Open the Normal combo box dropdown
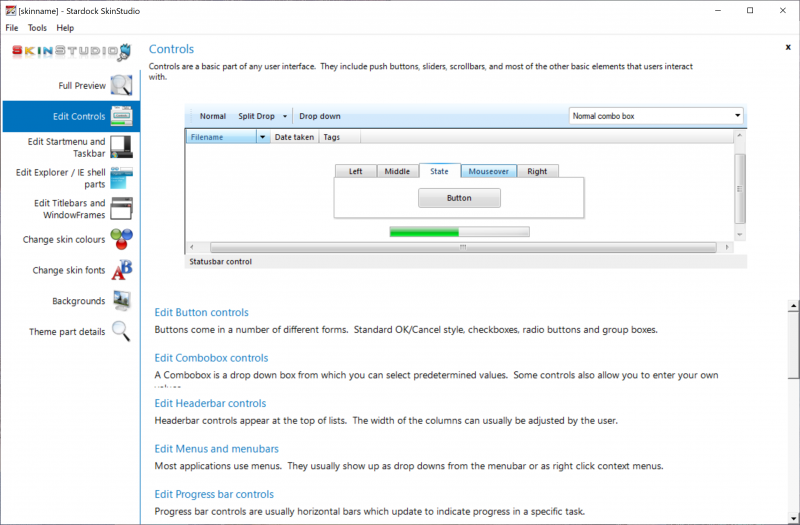800x525 pixels. tap(737, 116)
